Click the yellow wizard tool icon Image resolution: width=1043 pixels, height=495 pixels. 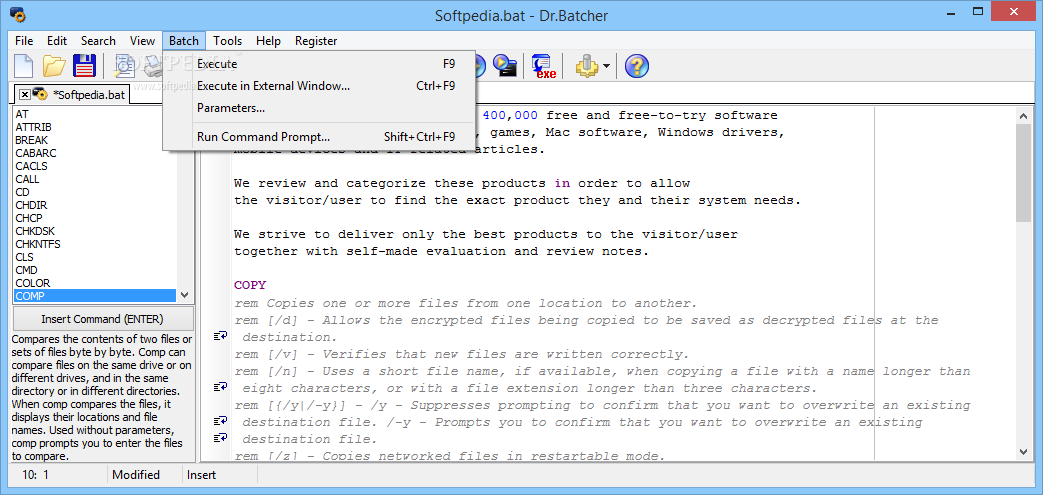pyautogui.click(x=587, y=66)
